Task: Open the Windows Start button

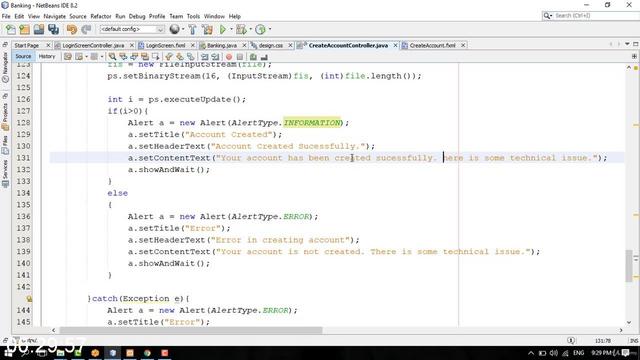Action: [8, 353]
